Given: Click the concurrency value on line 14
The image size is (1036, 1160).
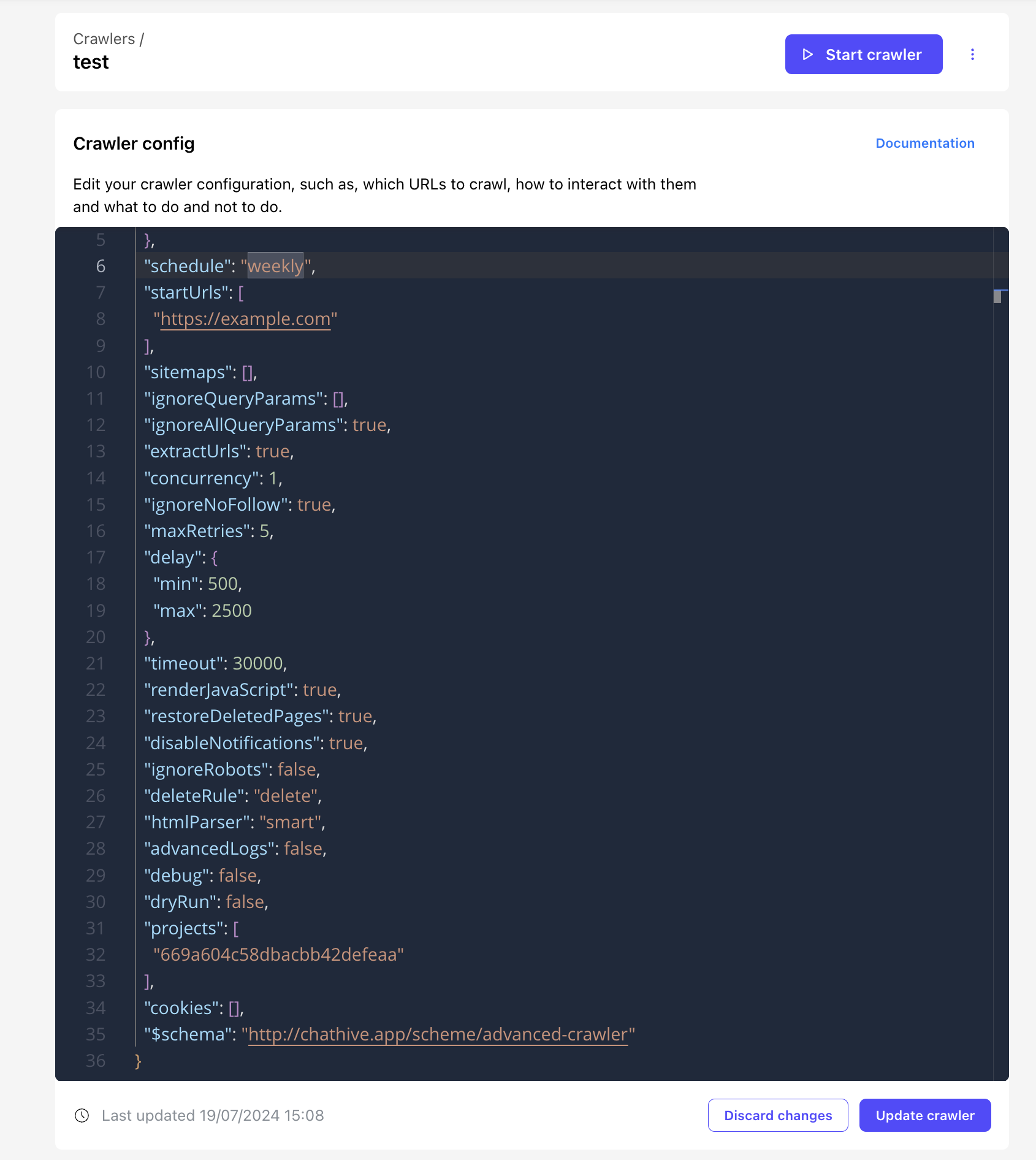Looking at the screenshot, I should click(x=273, y=478).
